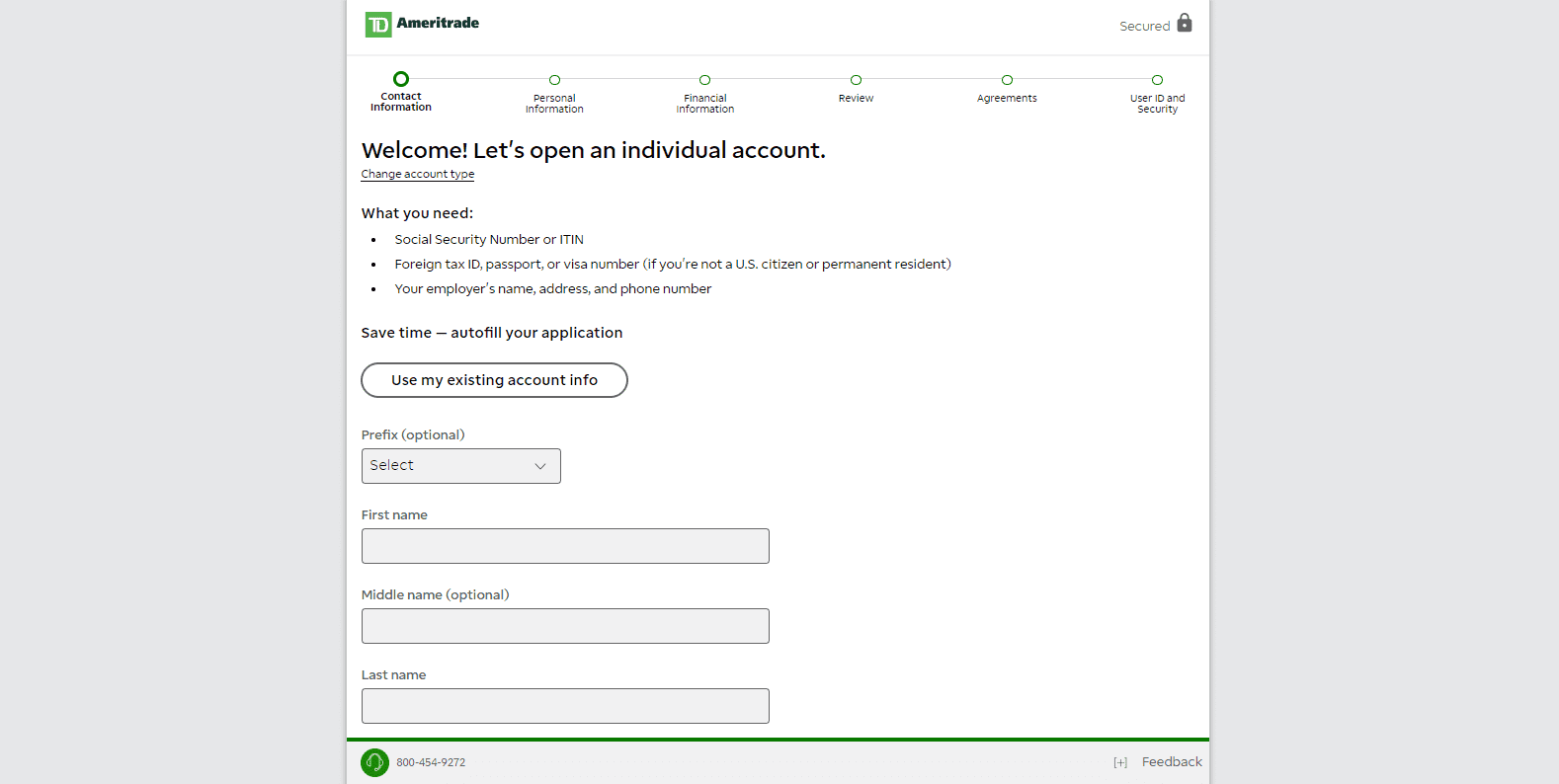Focus the First name input field
The image size is (1559, 784).
pyautogui.click(x=565, y=546)
